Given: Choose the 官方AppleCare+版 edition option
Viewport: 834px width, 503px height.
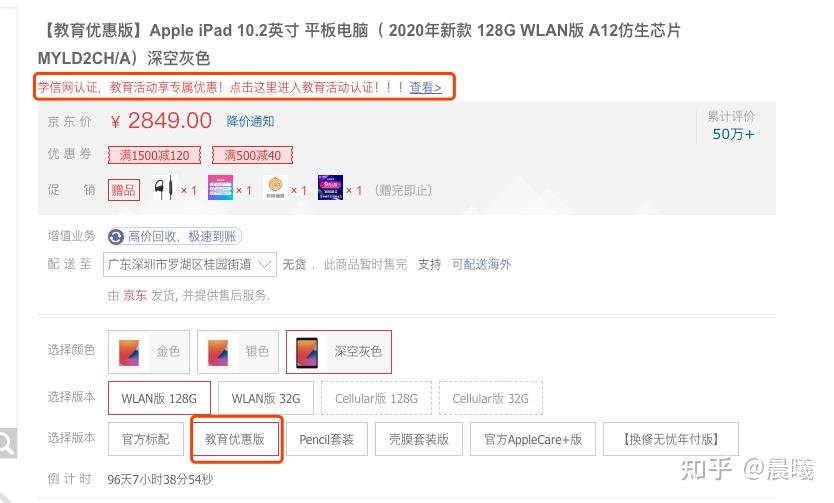Looking at the screenshot, I should point(533,439).
